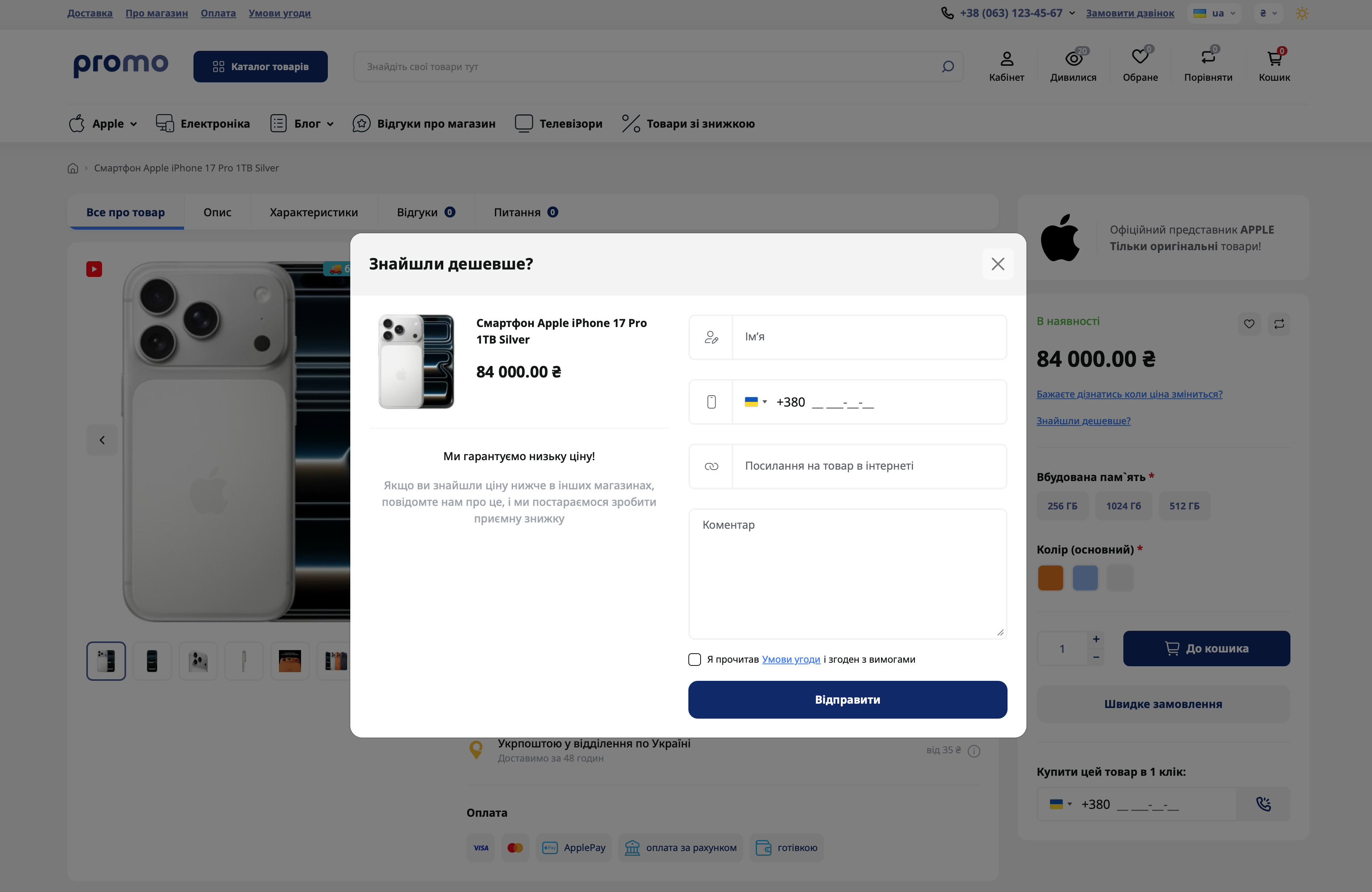Select 256 ГБ memory option
Image resolution: width=1372 pixels, height=892 pixels.
click(1062, 505)
